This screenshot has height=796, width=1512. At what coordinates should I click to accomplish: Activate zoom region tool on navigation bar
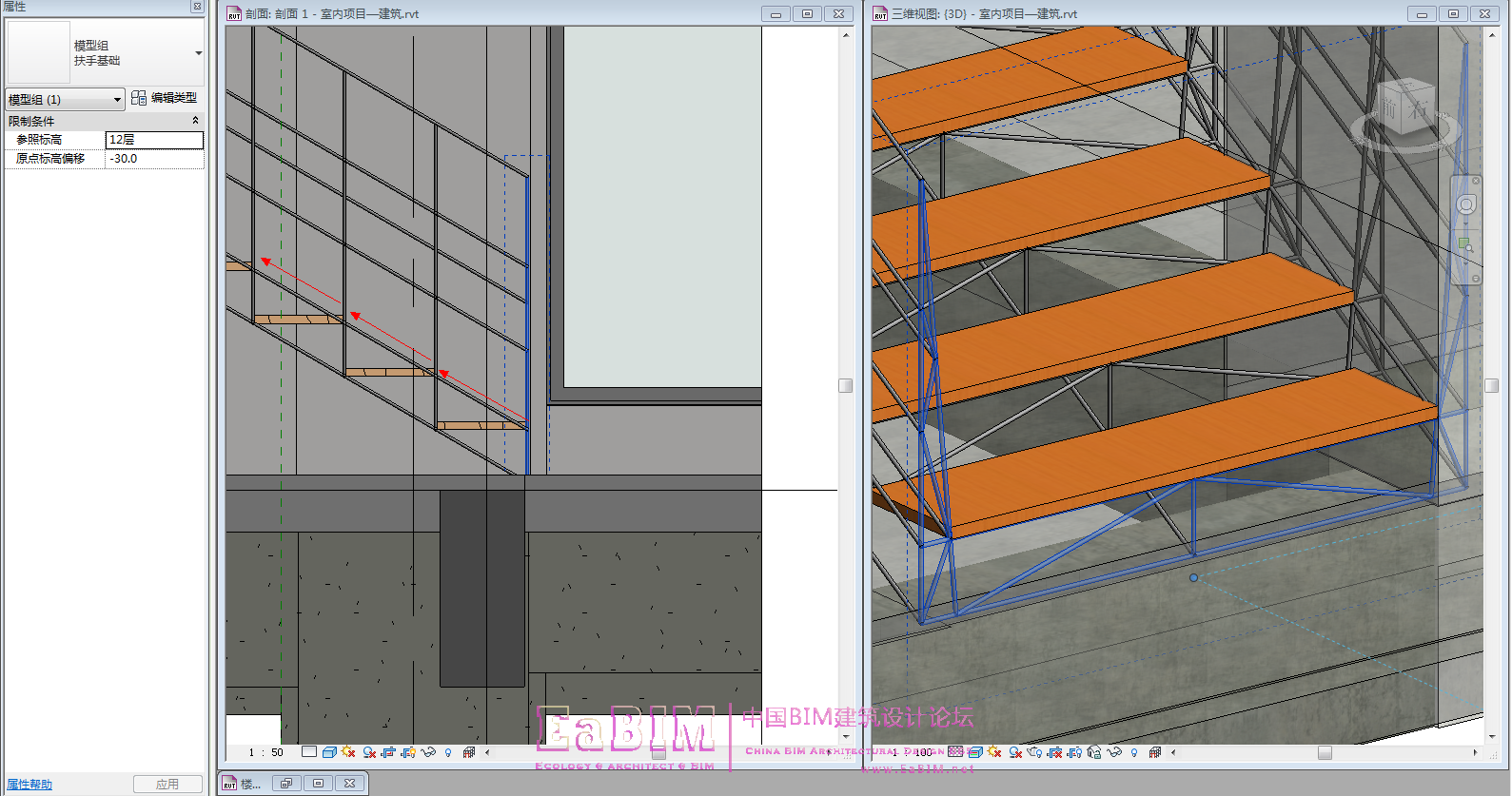tap(1466, 245)
